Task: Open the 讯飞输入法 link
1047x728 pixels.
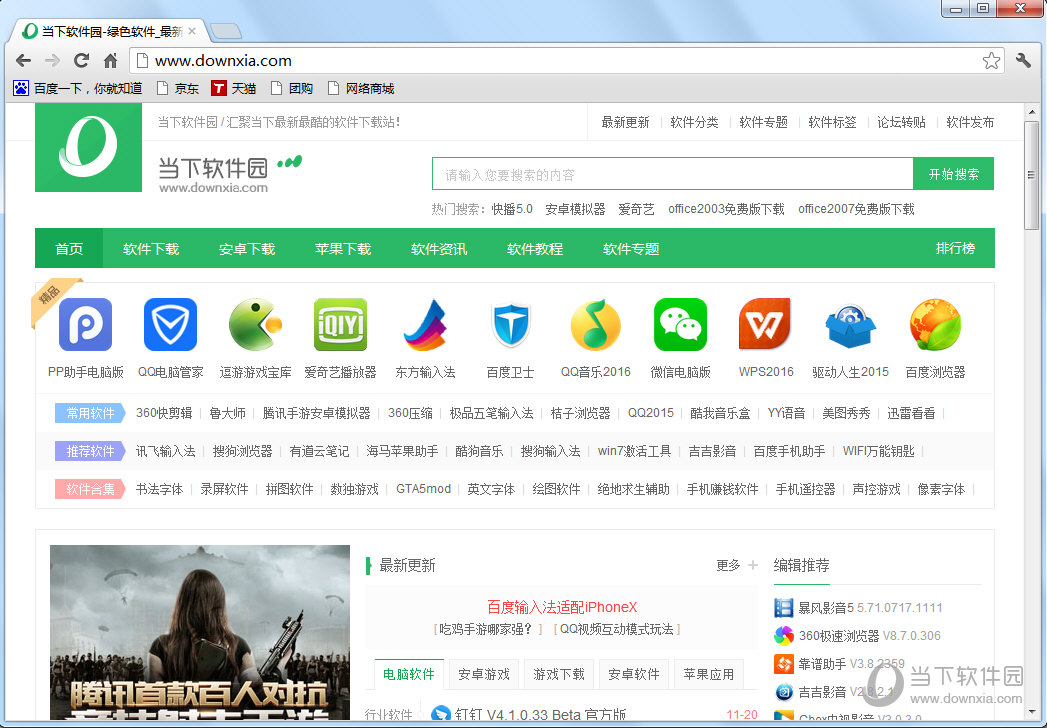Action: click(166, 451)
